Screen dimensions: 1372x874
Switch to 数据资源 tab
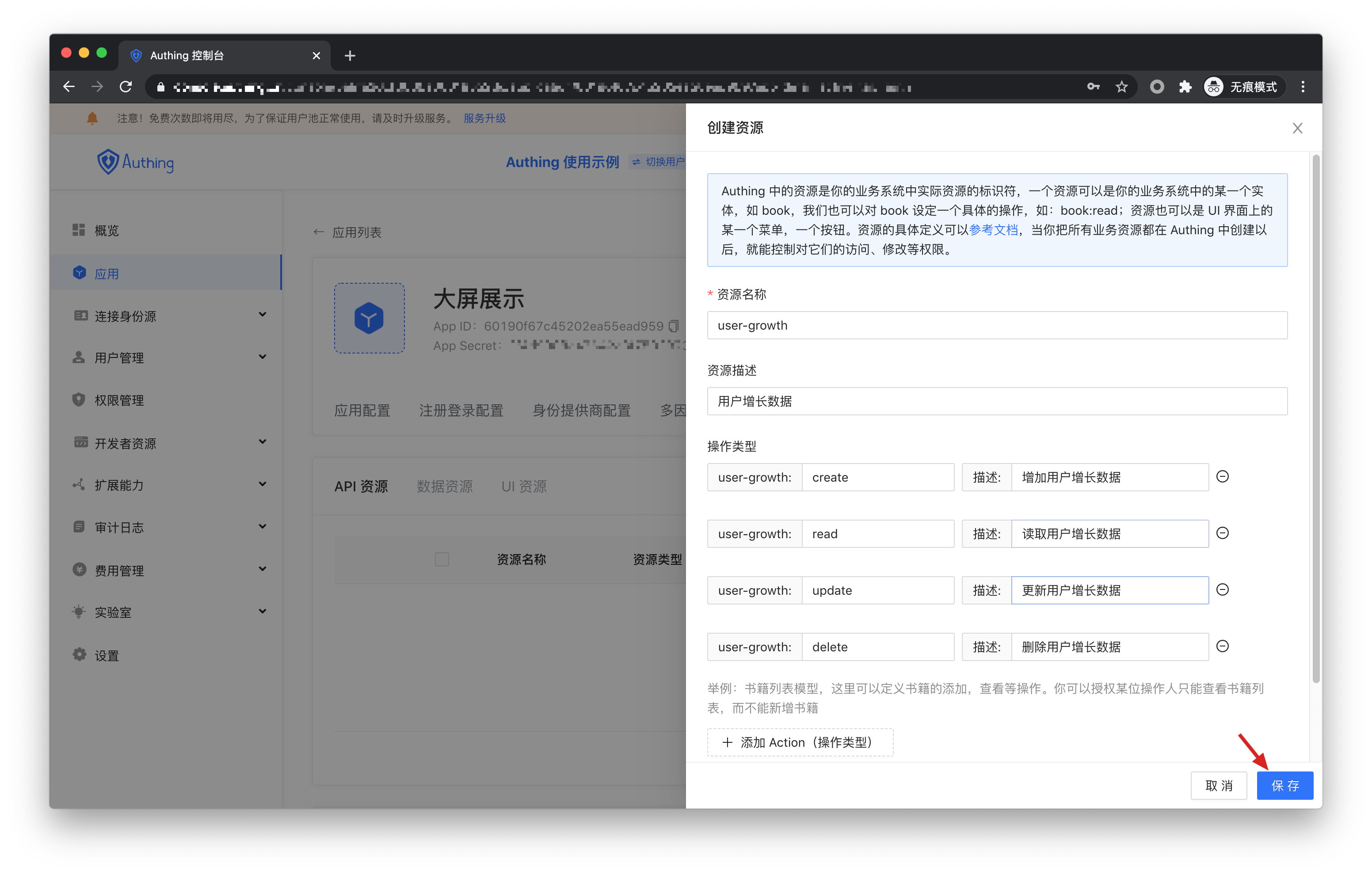[444, 486]
